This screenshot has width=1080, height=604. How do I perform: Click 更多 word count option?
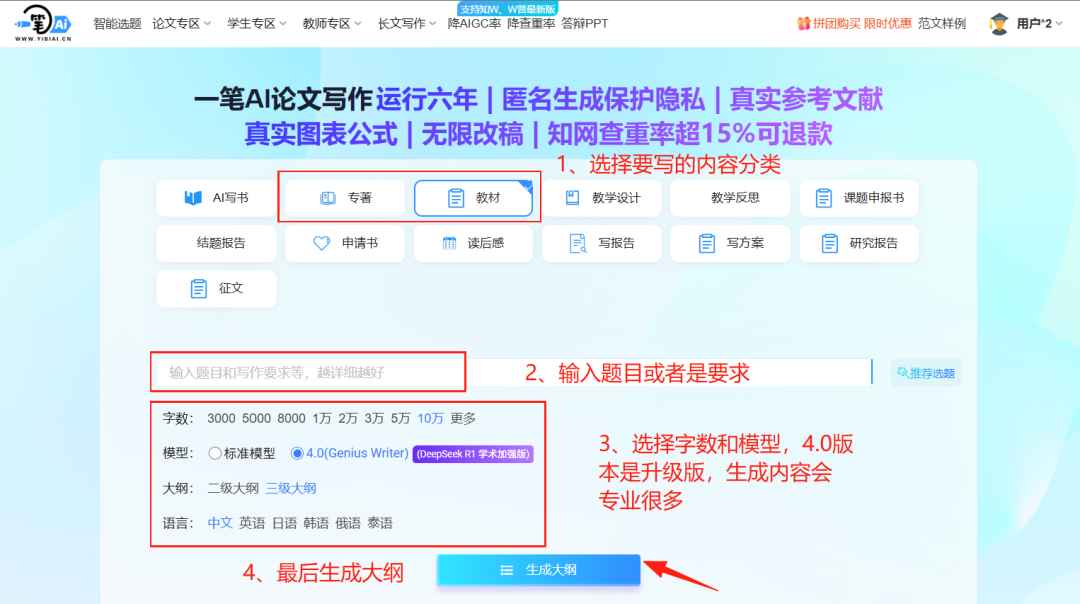pos(463,419)
